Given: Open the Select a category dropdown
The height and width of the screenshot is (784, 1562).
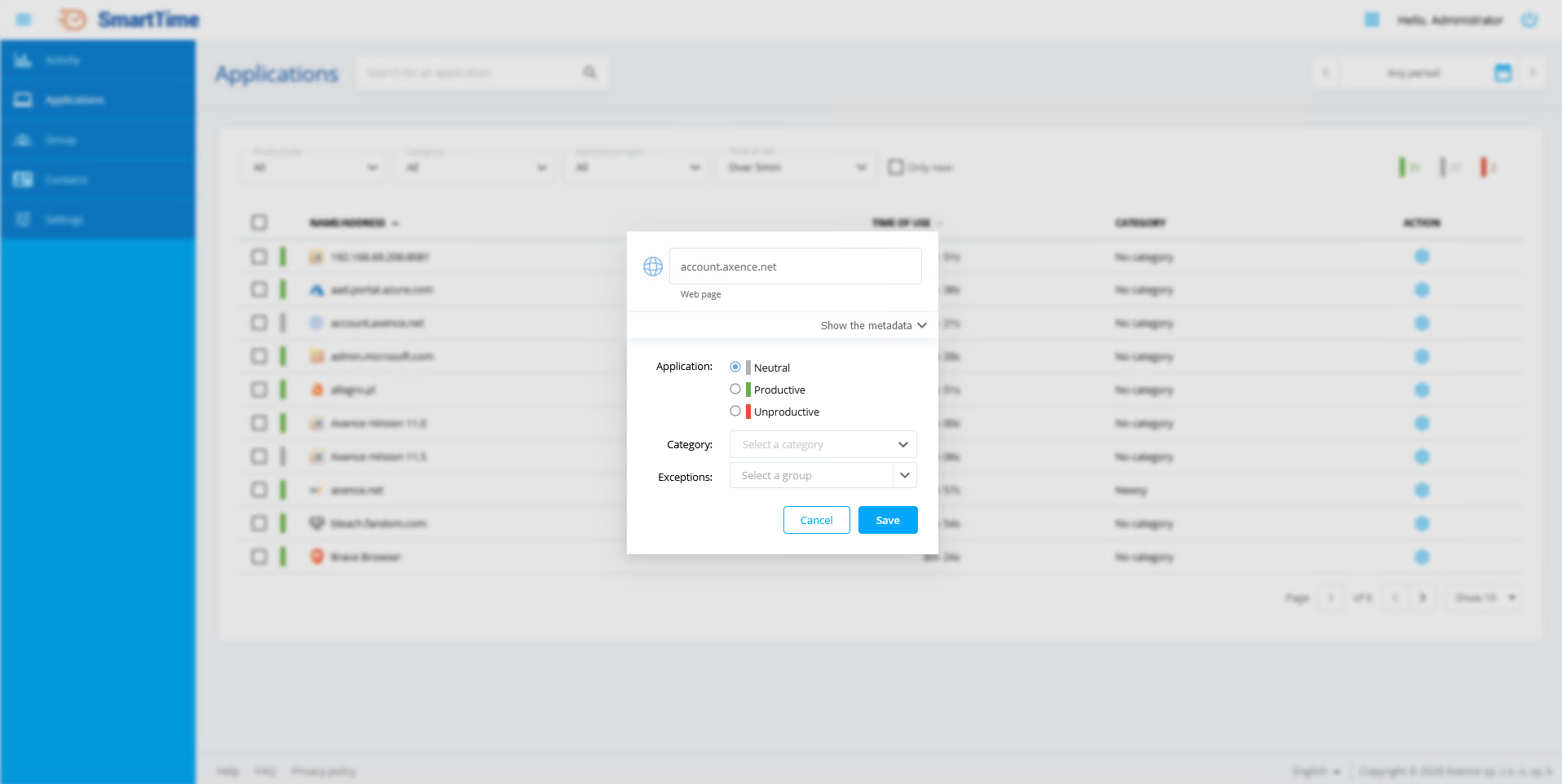Looking at the screenshot, I should click(823, 445).
